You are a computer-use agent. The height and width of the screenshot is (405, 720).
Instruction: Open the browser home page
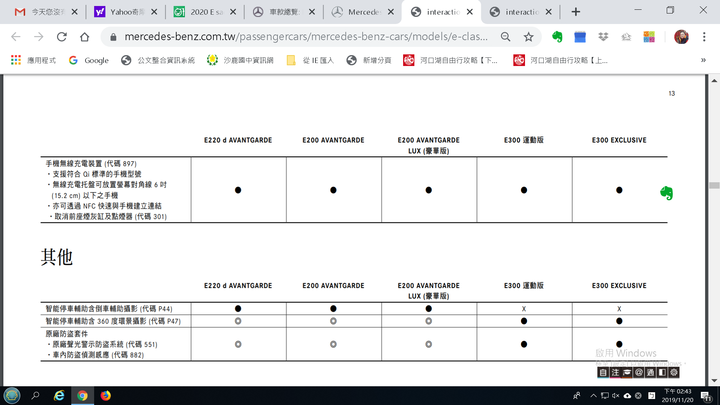click(84, 37)
